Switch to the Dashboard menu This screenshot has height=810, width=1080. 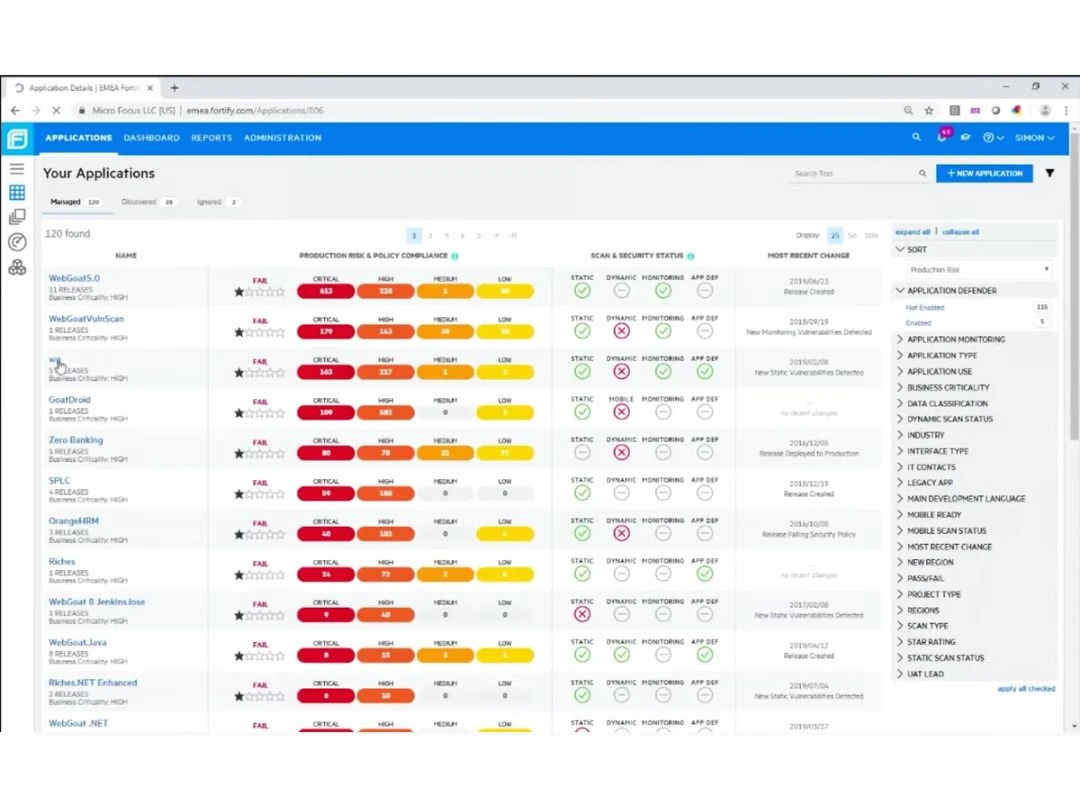pyautogui.click(x=151, y=138)
